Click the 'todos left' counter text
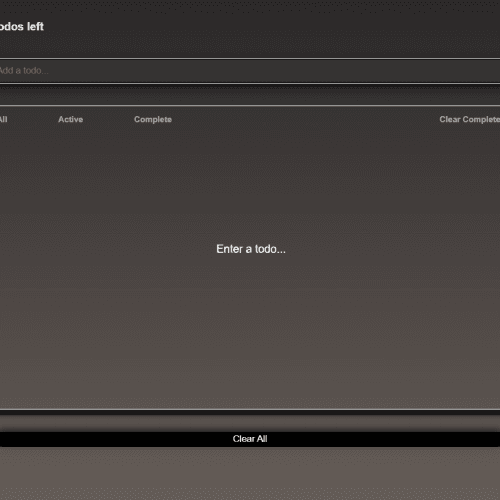The width and height of the screenshot is (500, 500). click(22, 26)
